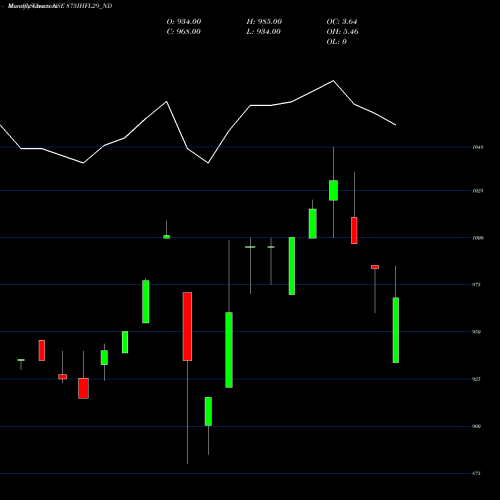The height and width of the screenshot is (500, 500).
Task: Click the 1045 price axis label
Action: (478, 147)
